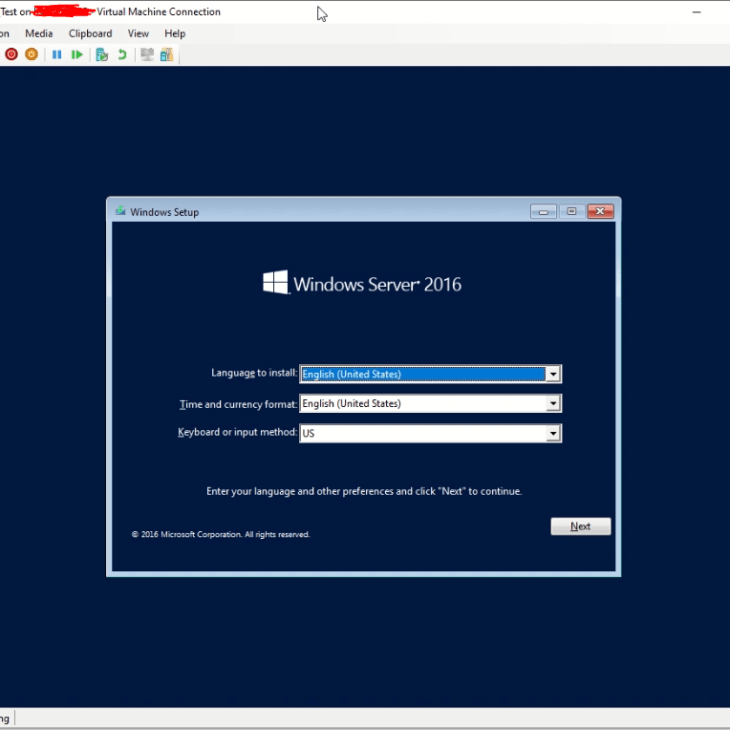Minimize the Windows Setup dialog
The image size is (730, 730).
click(x=543, y=211)
